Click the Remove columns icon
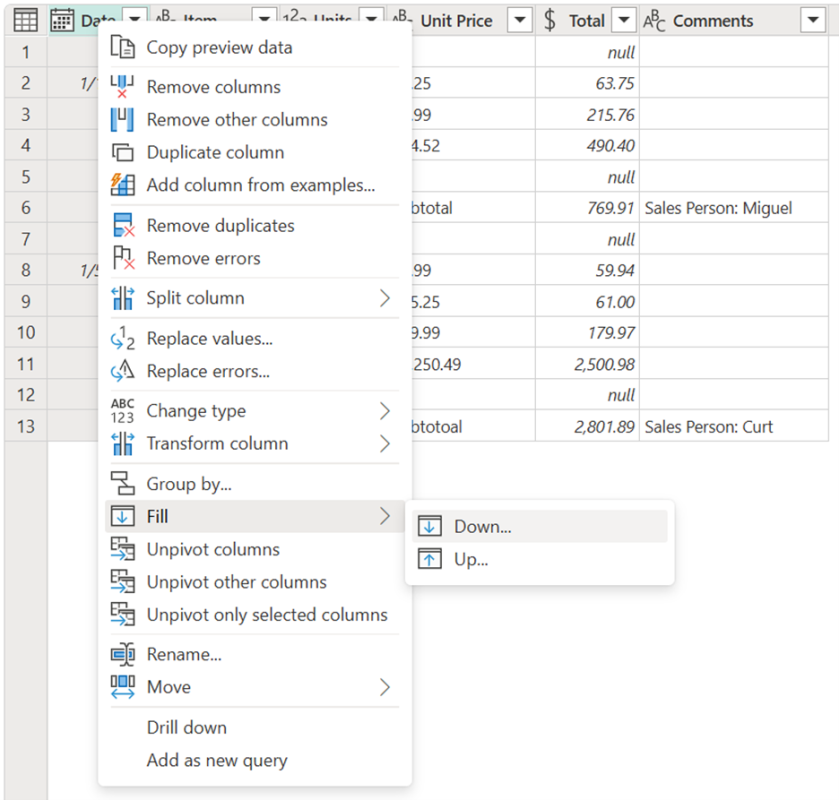This screenshot has width=839, height=800. pos(122,87)
